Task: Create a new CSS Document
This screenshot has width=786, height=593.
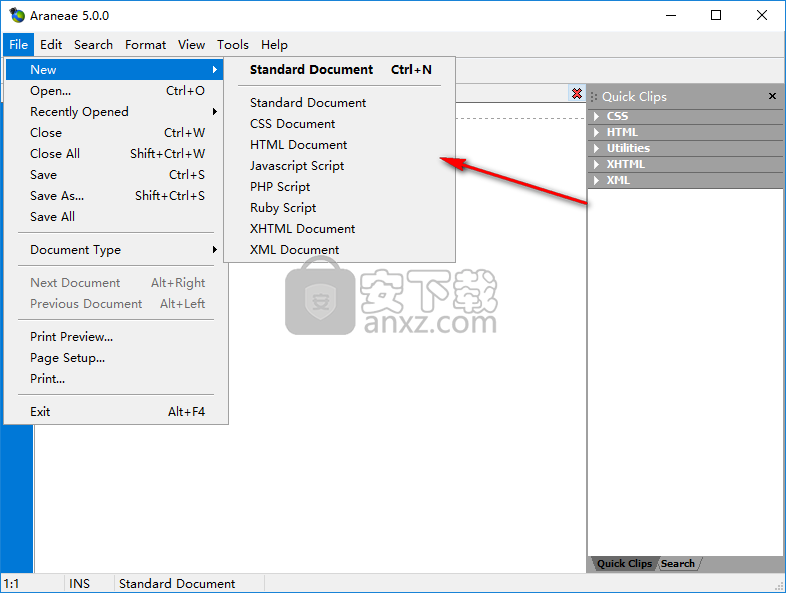Action: pyautogui.click(x=339, y=124)
